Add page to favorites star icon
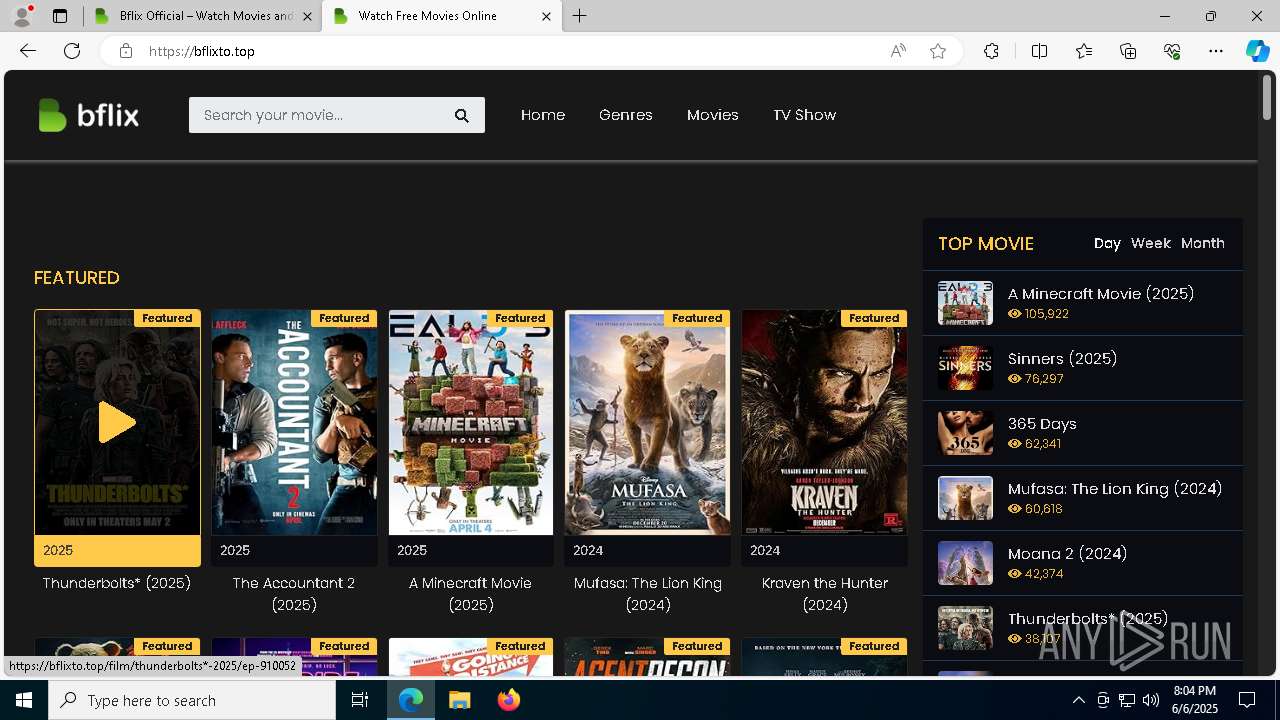1280x720 pixels. point(938,51)
